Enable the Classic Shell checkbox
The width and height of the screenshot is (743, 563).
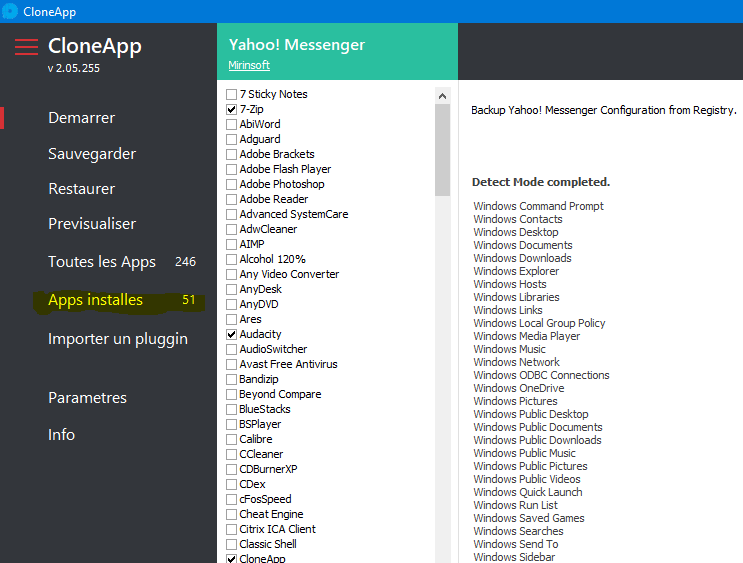pos(231,545)
